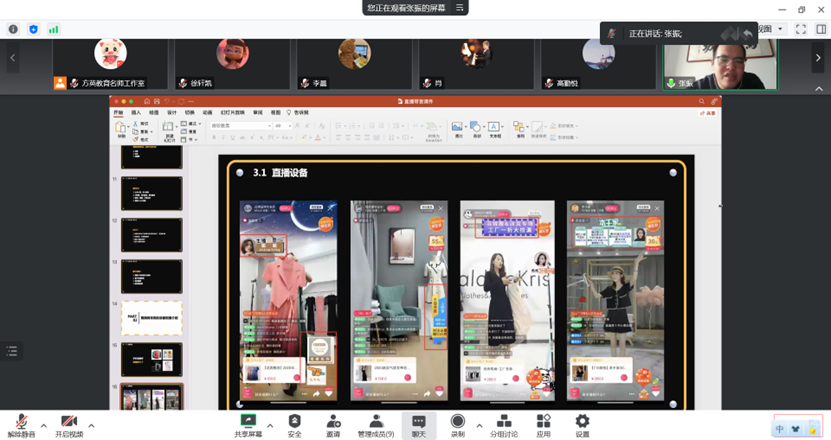Turn on camera with 开启视频
Image resolution: width=831 pixels, height=440 pixels.
click(68, 422)
